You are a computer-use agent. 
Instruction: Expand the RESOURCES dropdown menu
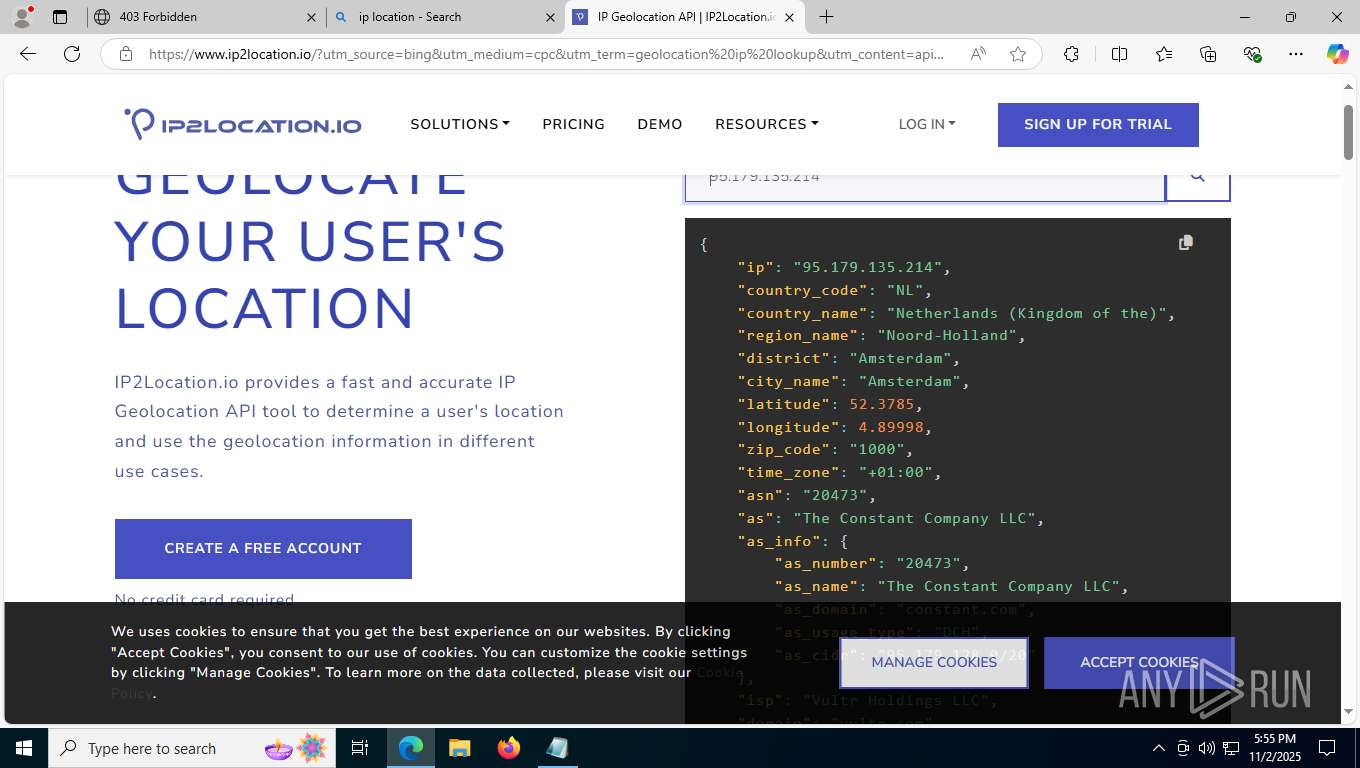coord(767,124)
